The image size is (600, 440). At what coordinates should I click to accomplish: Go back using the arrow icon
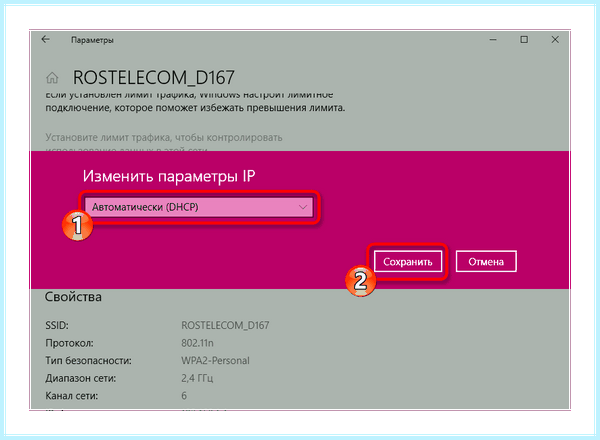(x=46, y=39)
